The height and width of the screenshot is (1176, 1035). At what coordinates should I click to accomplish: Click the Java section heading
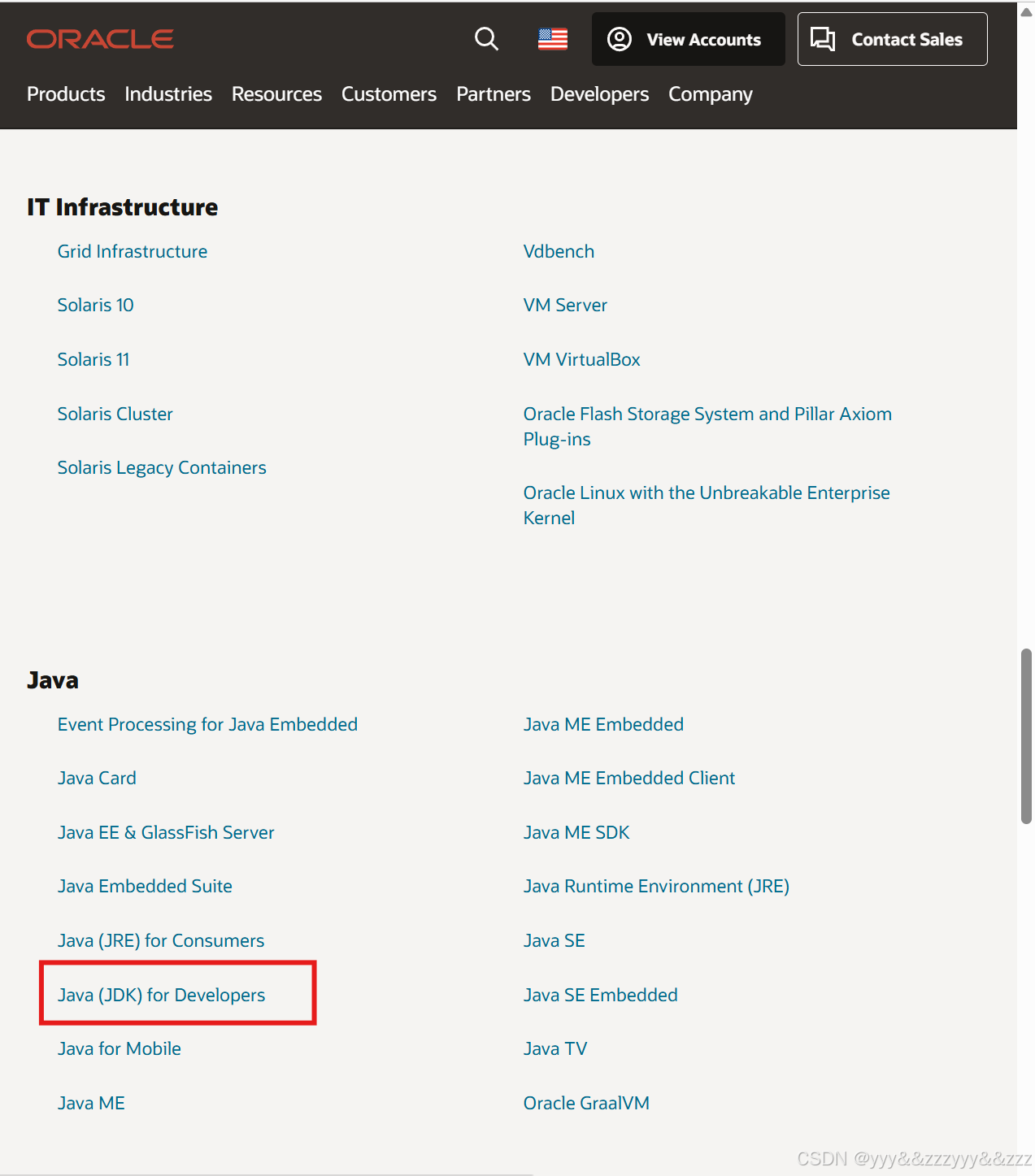tap(53, 680)
